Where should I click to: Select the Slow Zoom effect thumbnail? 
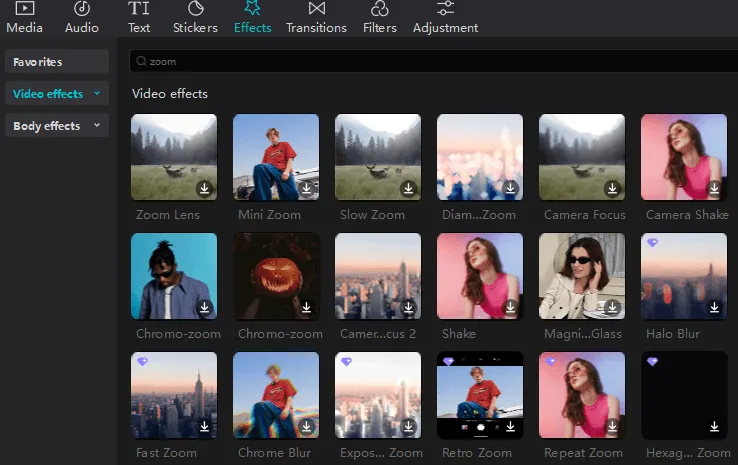378,157
